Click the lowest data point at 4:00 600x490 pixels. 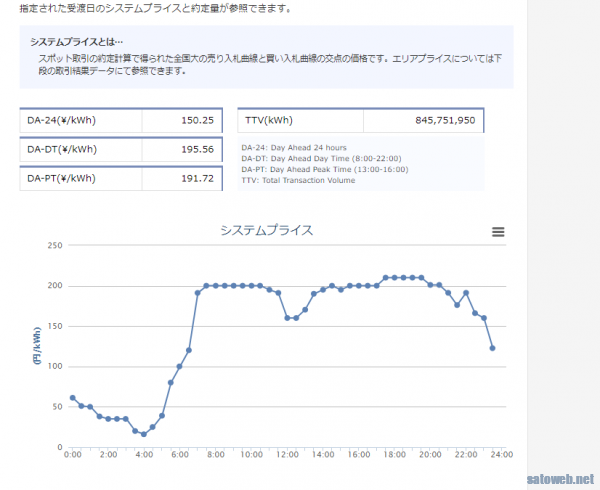[x=144, y=434]
